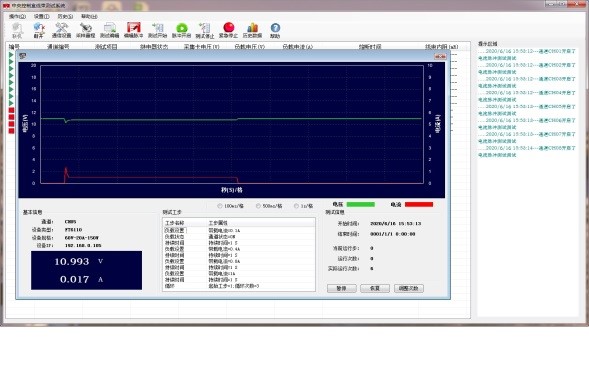Click the channel value CH05

70,222
